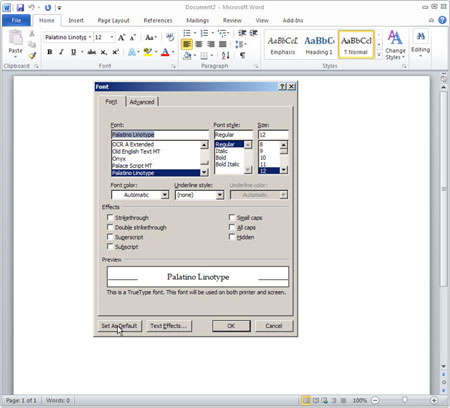The height and width of the screenshot is (408, 450).
Task: Switch to the References tab
Action: pos(158,20)
